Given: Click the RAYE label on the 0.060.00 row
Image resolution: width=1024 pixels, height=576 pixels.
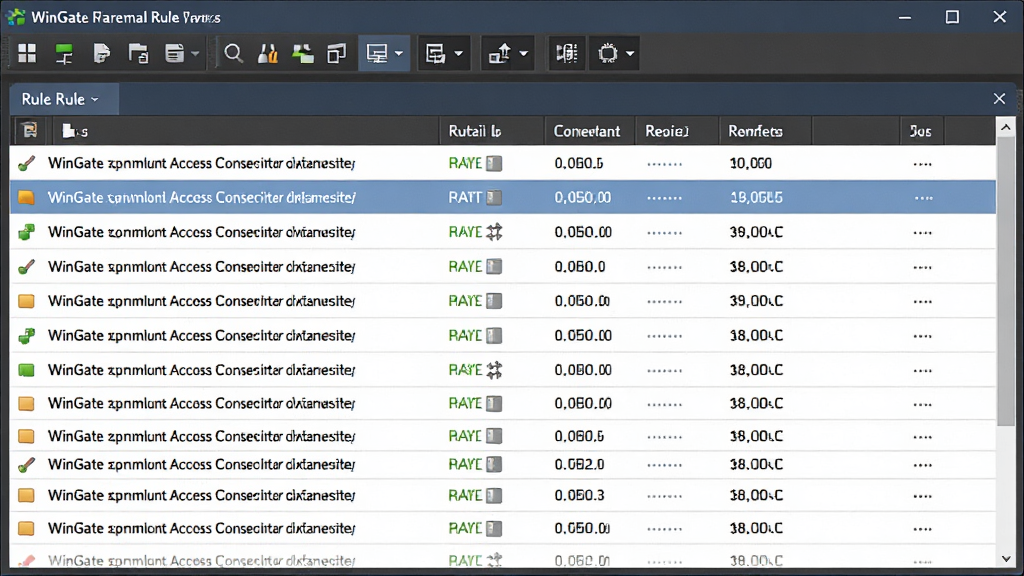Looking at the screenshot, I should [x=465, y=404].
